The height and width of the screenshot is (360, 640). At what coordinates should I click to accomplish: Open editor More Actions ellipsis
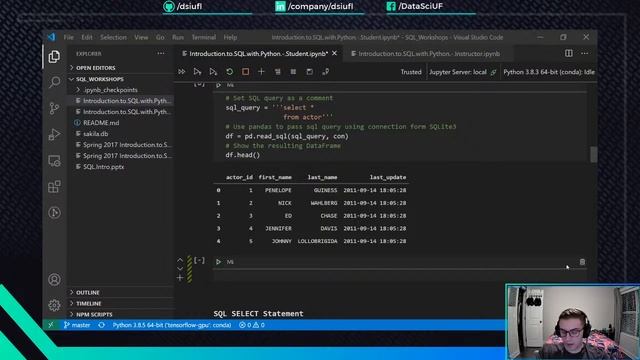[x=584, y=53]
